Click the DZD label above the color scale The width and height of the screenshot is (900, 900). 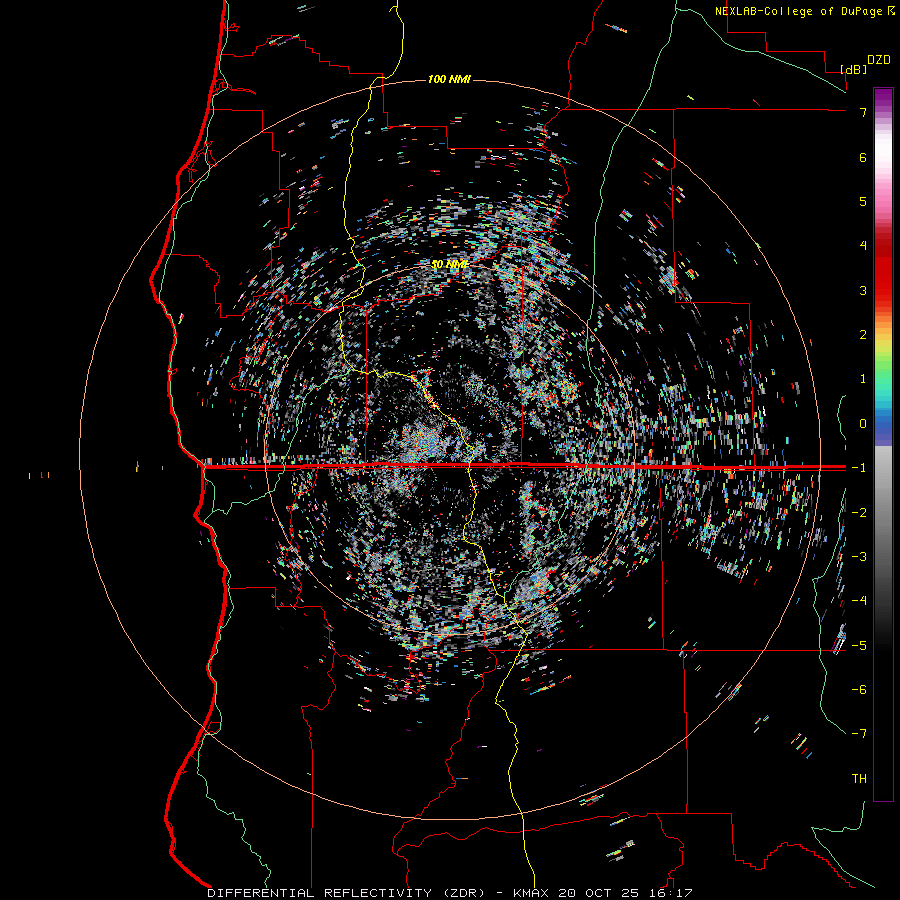coord(879,60)
